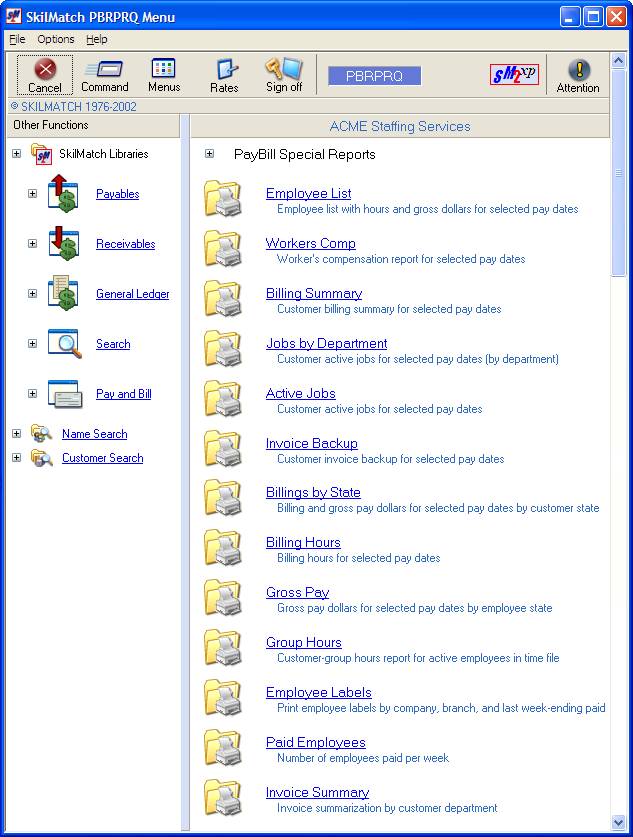Click the Group Hours printer folder icon
The height and width of the screenshot is (837, 633).
(223, 648)
